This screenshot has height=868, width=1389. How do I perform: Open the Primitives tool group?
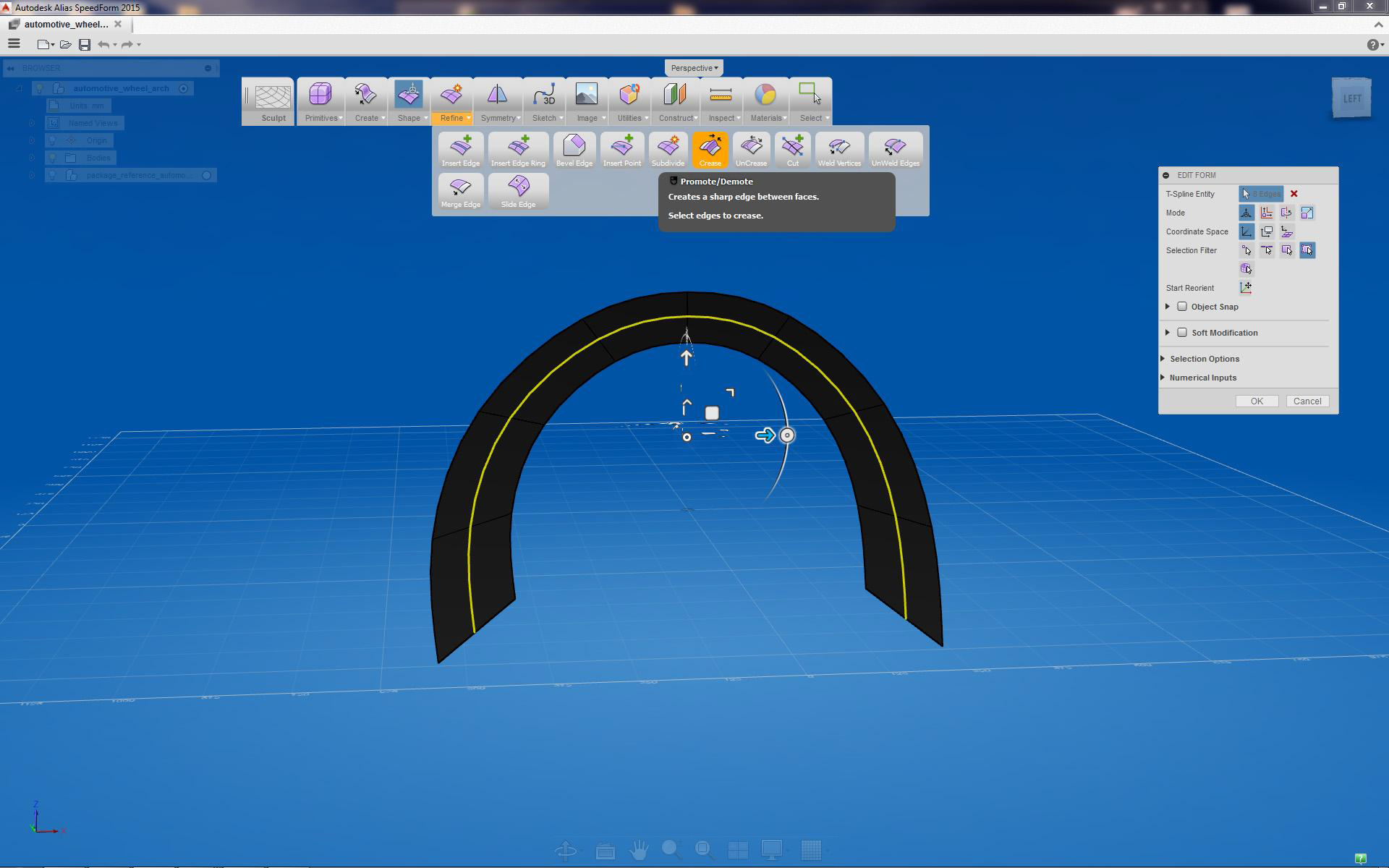click(x=320, y=102)
